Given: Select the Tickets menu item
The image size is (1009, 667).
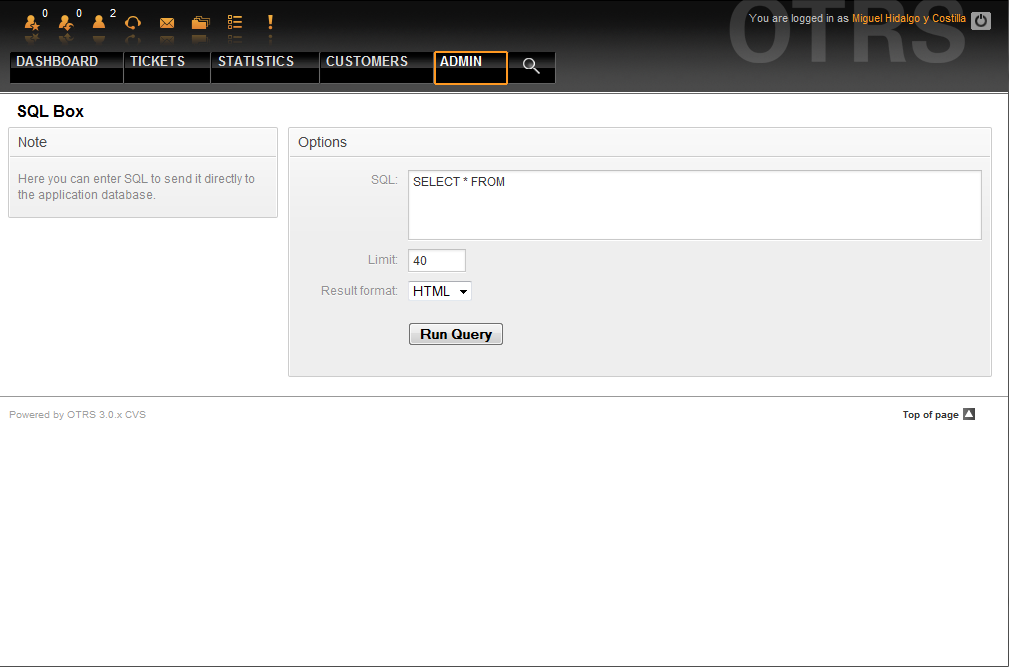Looking at the screenshot, I should tap(158, 62).
